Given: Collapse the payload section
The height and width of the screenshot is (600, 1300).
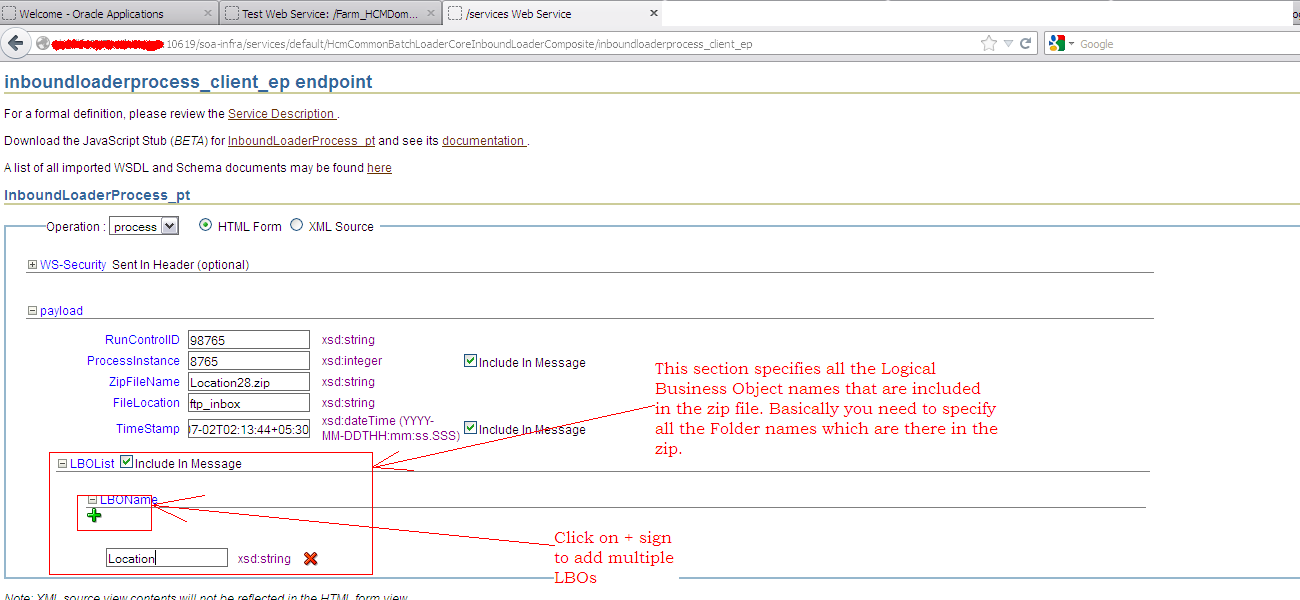Looking at the screenshot, I should (x=32, y=310).
